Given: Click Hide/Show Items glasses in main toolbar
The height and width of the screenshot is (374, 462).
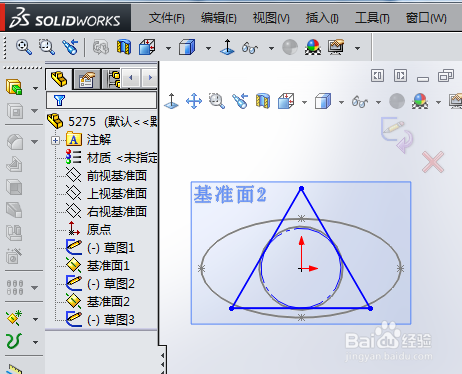Looking at the screenshot, I should coord(250,48).
